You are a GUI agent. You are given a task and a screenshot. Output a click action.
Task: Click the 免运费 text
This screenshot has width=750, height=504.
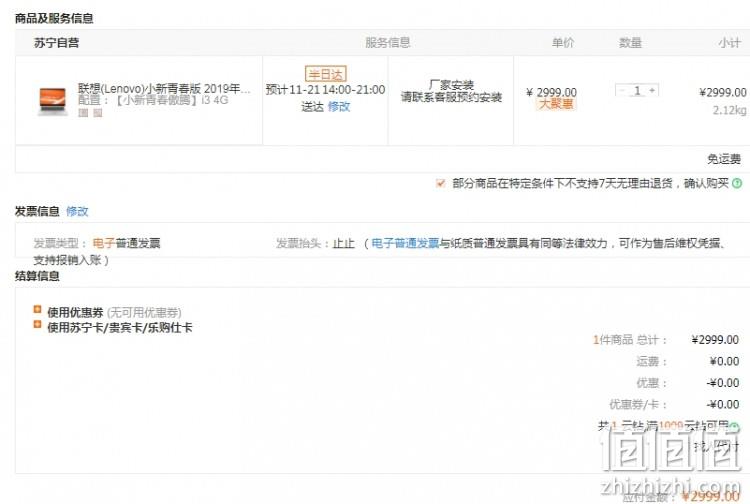(724, 159)
